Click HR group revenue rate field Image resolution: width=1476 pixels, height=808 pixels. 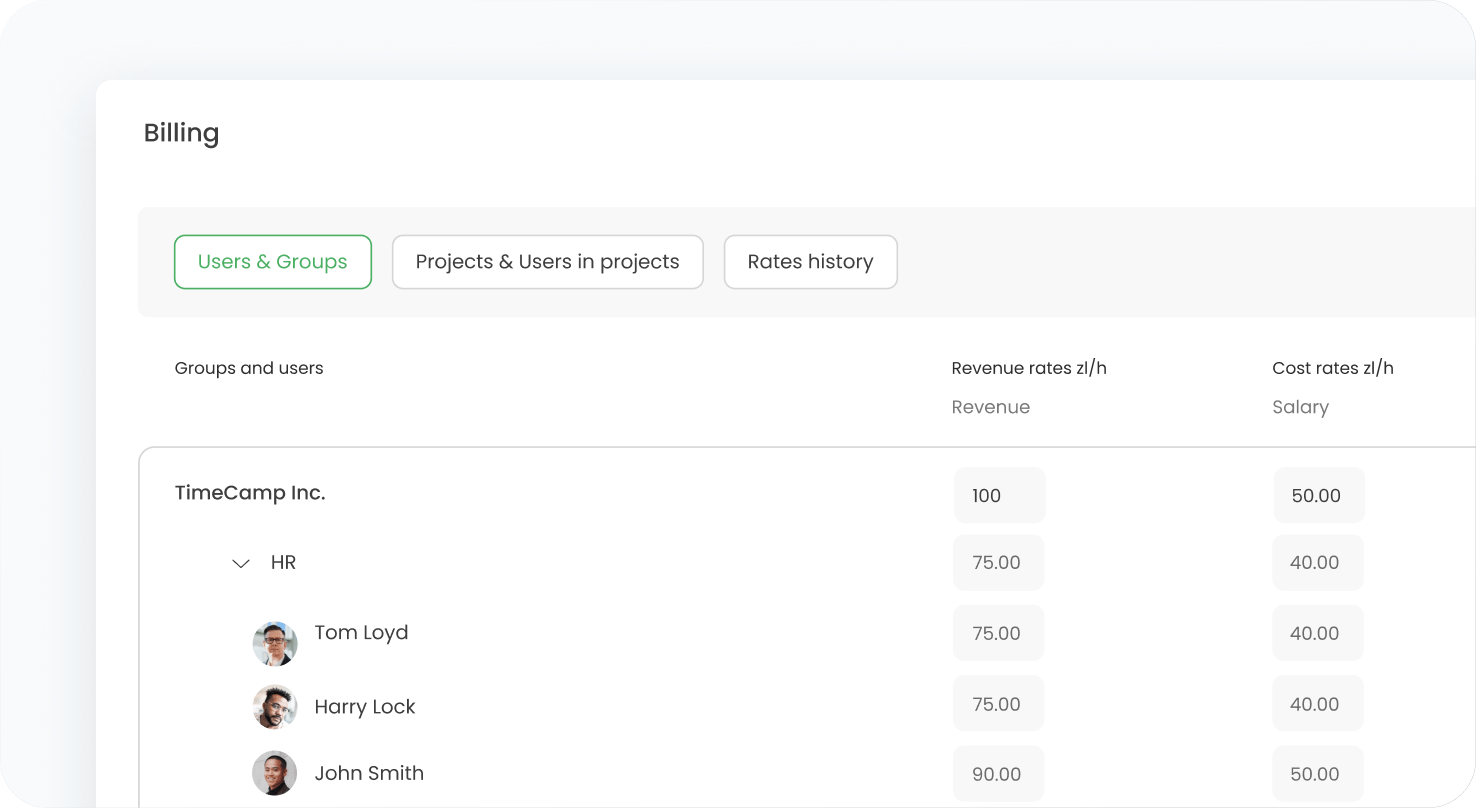point(998,563)
